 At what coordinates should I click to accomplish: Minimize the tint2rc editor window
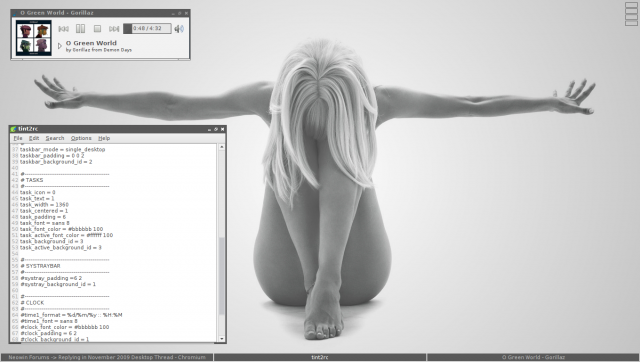click(209, 129)
